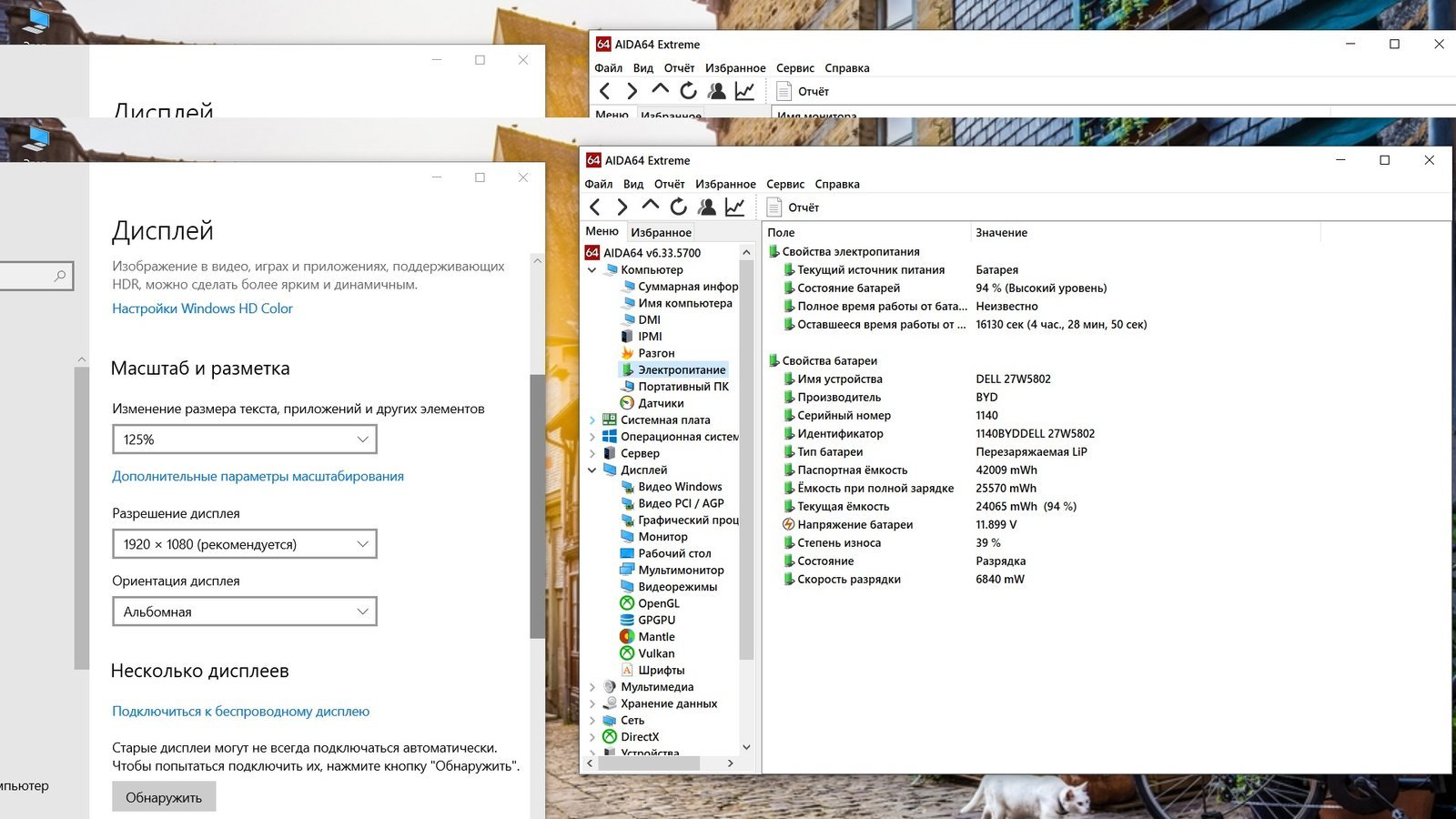Click the Обнаружить button
Screen dimensions: 1456x819
click(164, 797)
